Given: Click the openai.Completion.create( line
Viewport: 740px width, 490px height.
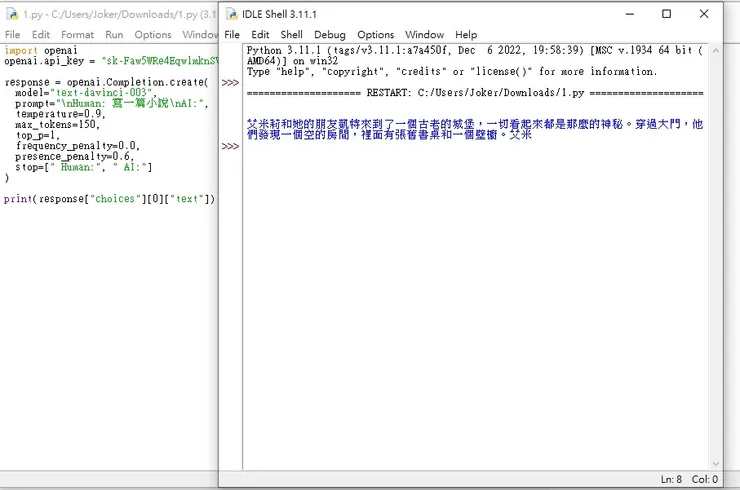Looking at the screenshot, I should click(106, 82).
